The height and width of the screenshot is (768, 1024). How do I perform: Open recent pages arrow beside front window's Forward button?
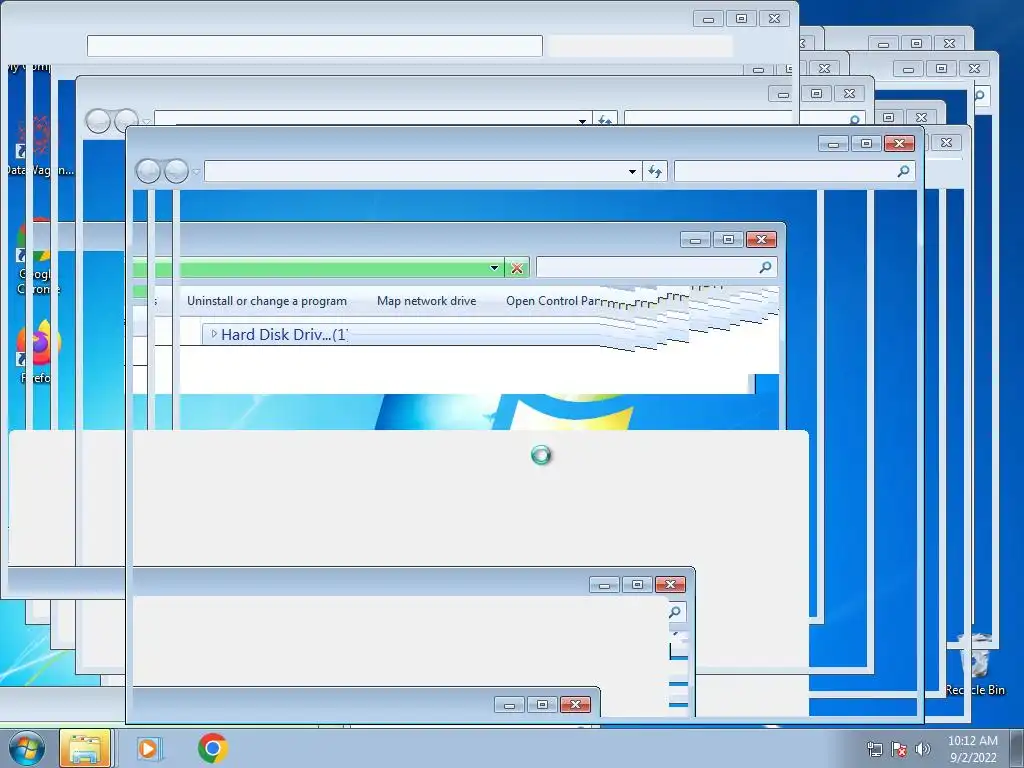[x=196, y=172]
